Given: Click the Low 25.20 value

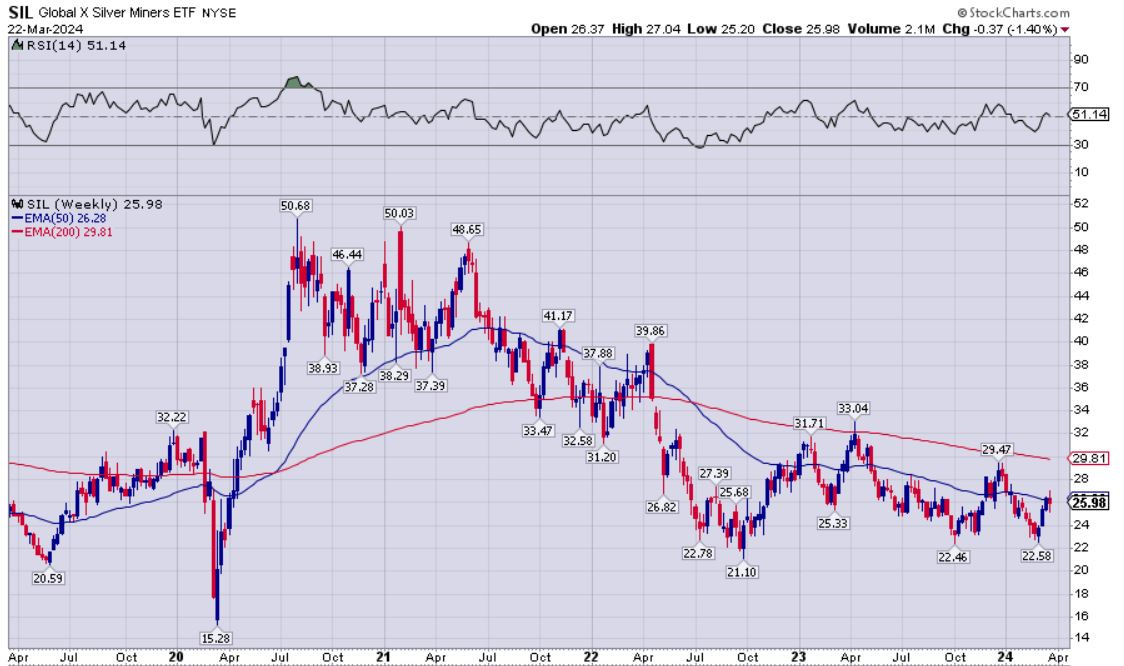Looking at the screenshot, I should coord(720,29).
